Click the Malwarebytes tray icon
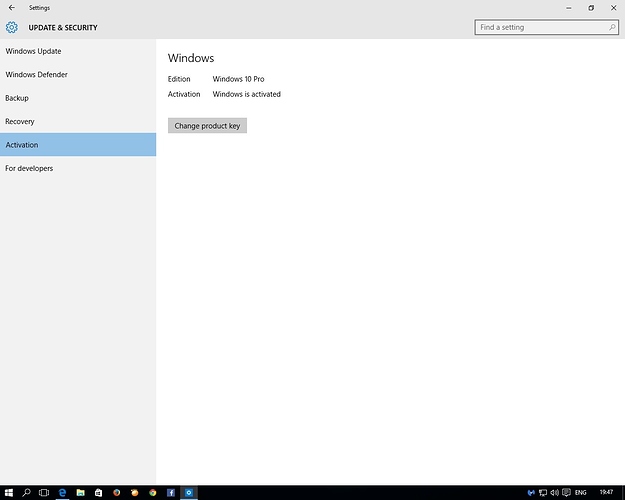 531,493
